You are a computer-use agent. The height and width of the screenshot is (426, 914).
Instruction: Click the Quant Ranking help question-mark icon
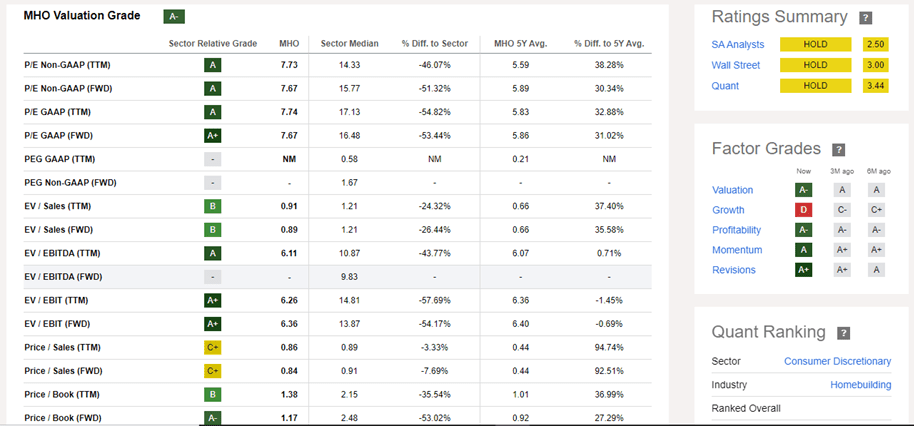[844, 333]
